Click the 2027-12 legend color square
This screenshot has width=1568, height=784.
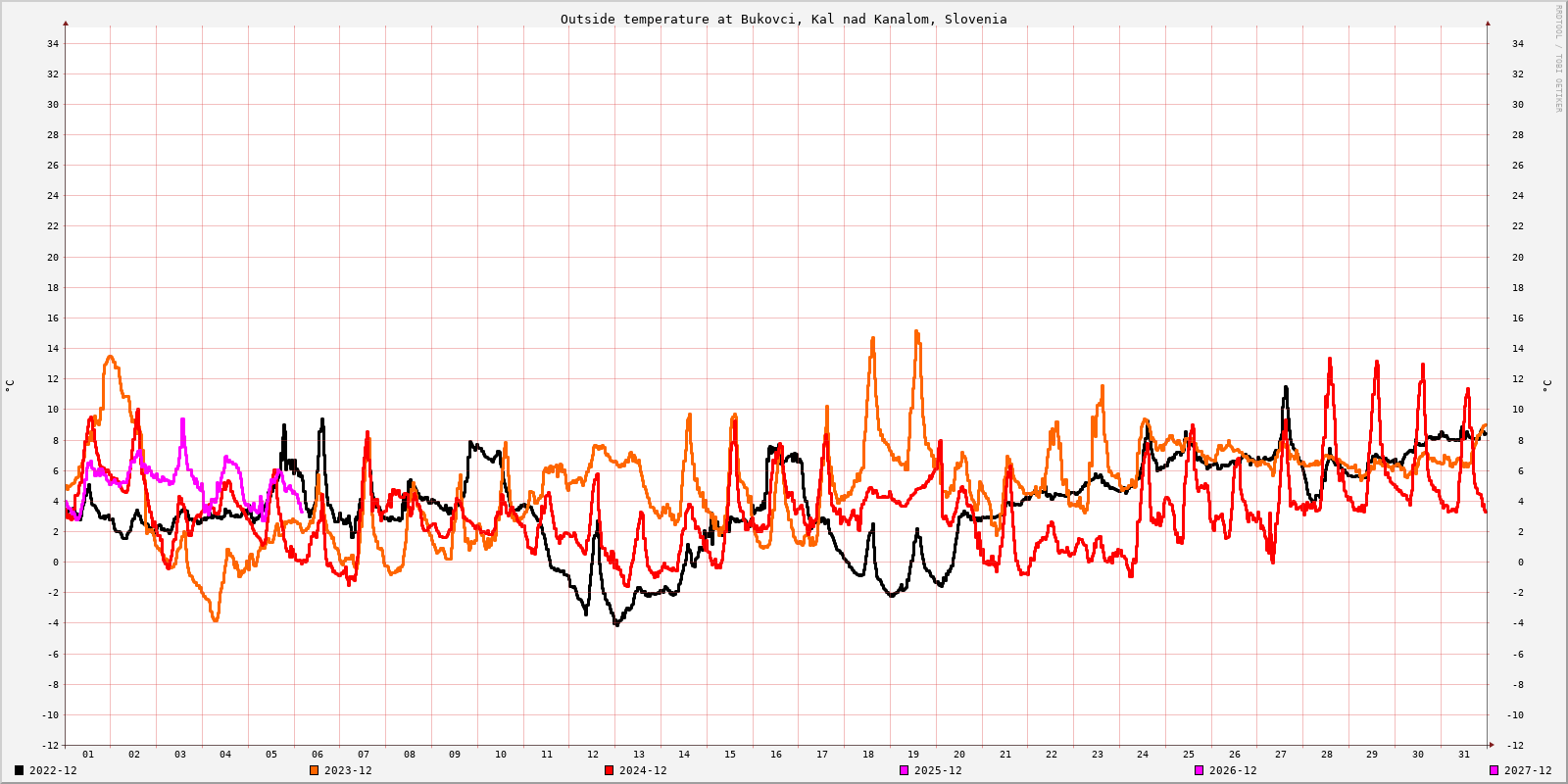[x=1494, y=770]
